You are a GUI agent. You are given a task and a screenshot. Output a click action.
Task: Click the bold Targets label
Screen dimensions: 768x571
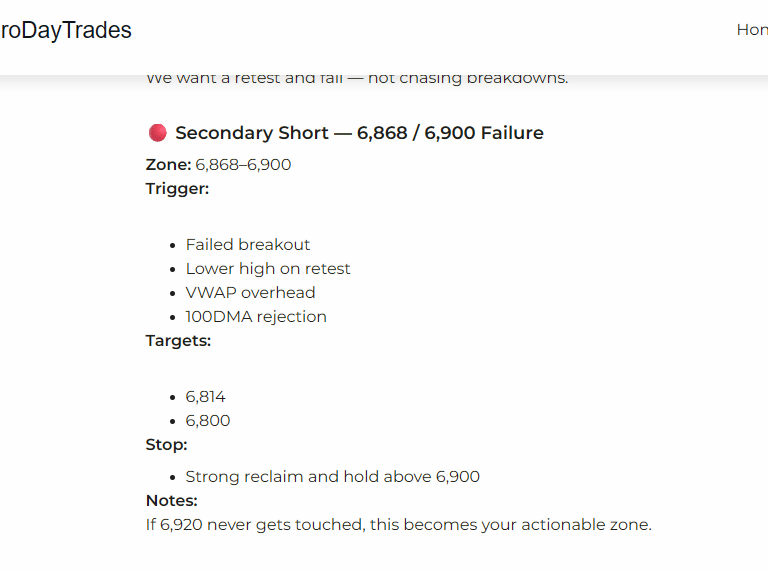pos(178,340)
